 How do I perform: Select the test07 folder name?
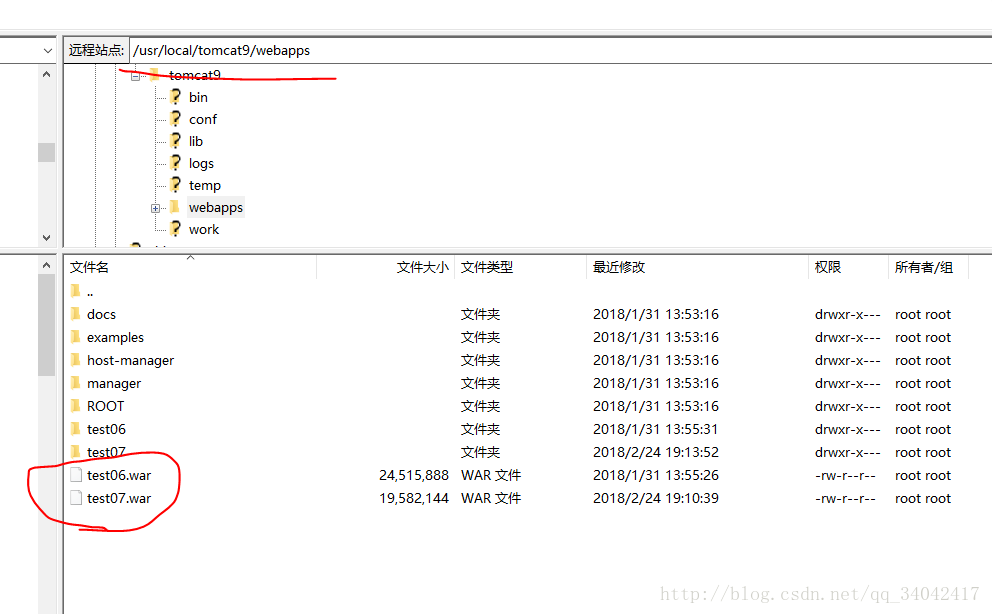click(106, 452)
